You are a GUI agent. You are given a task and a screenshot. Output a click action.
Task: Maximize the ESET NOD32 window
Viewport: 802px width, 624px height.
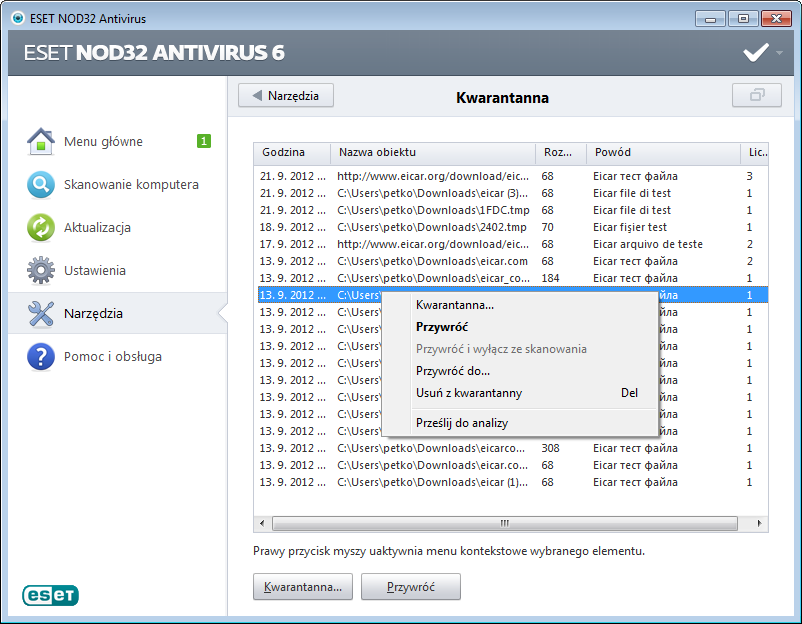click(743, 19)
